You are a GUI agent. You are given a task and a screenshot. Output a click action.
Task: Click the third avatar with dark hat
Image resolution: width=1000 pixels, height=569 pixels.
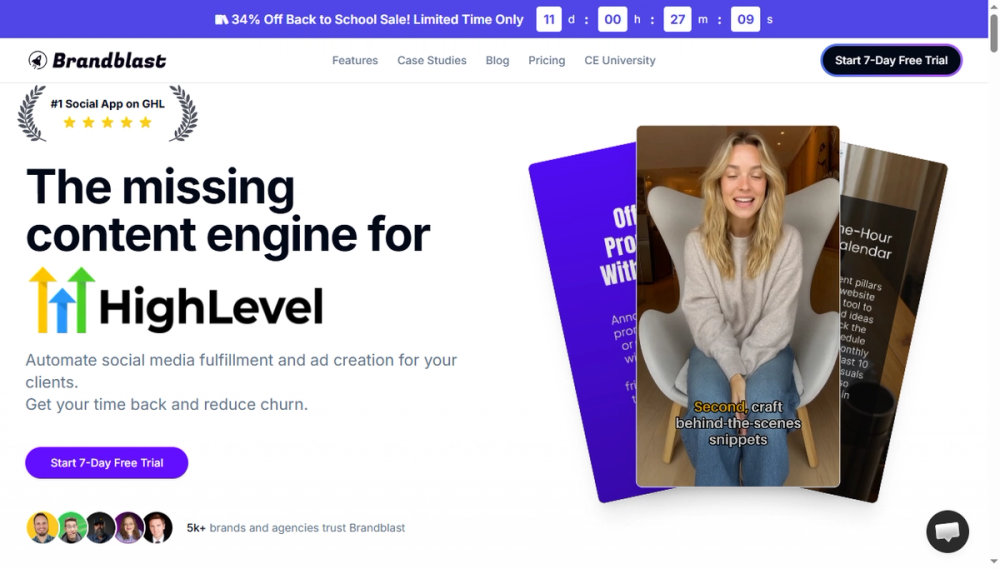click(x=100, y=528)
